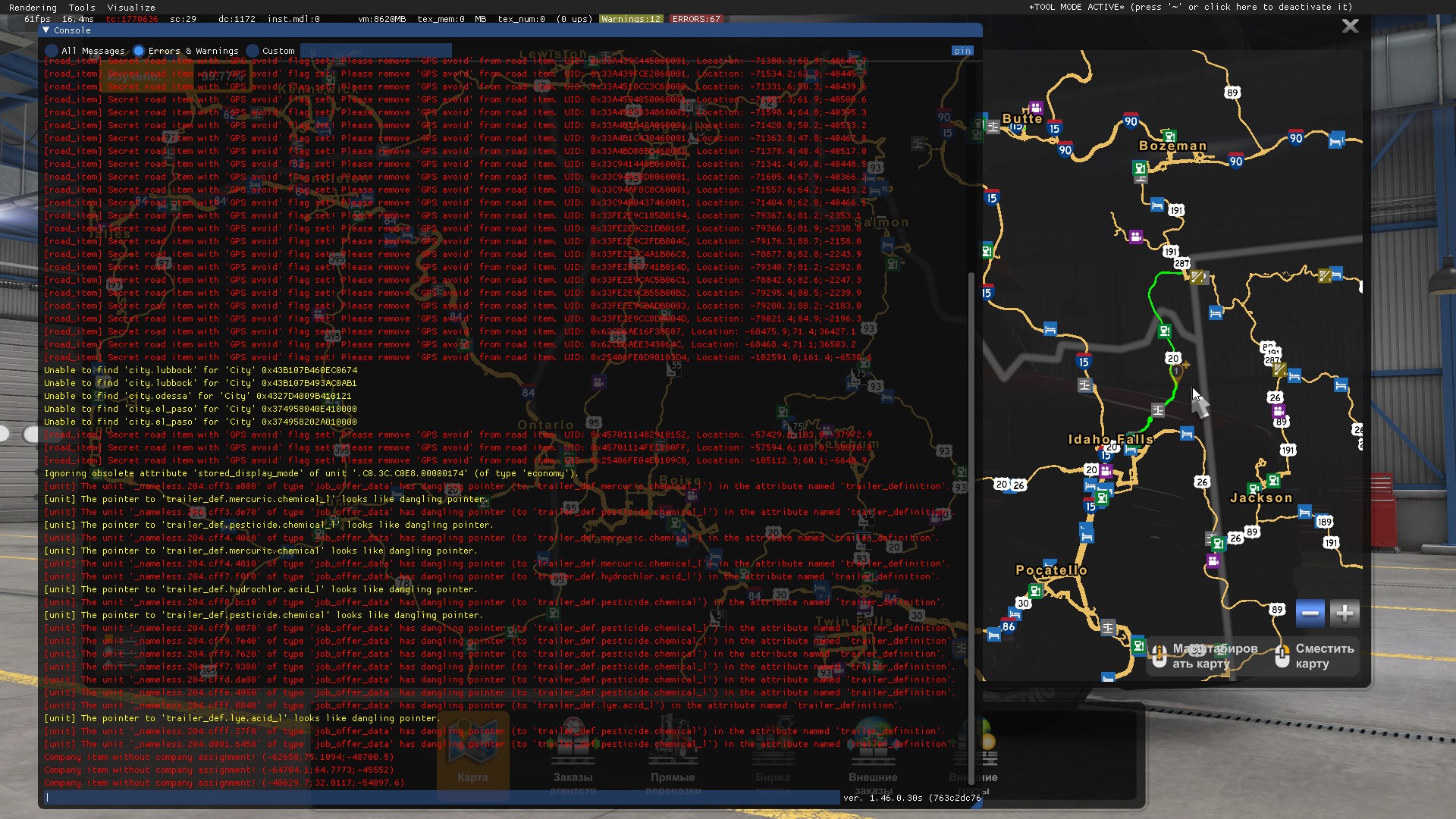1456x819 pixels.
Task: Click the version text ver. 1.46.0.30s
Action: (x=912, y=798)
